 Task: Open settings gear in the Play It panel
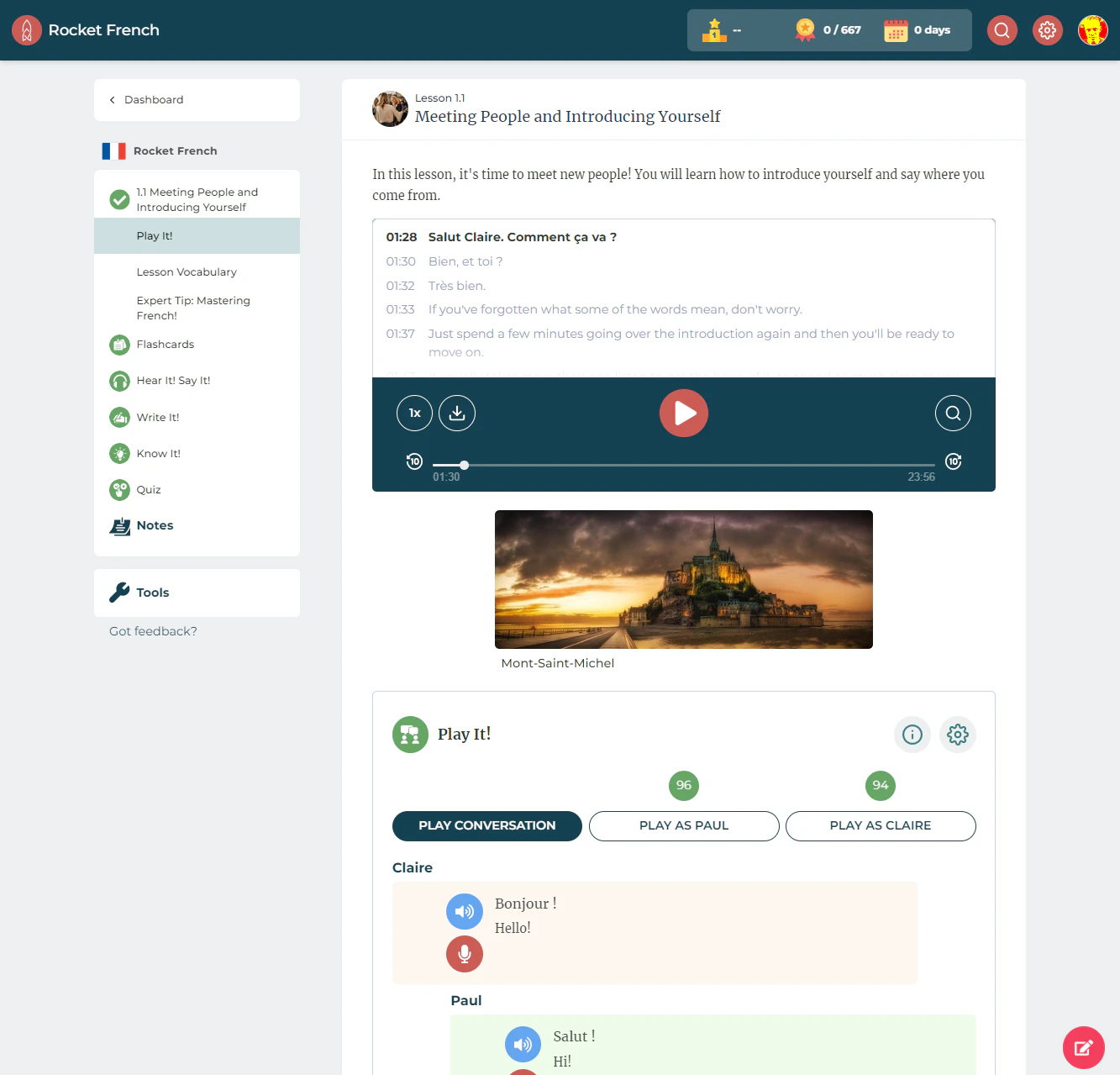pyautogui.click(x=957, y=735)
